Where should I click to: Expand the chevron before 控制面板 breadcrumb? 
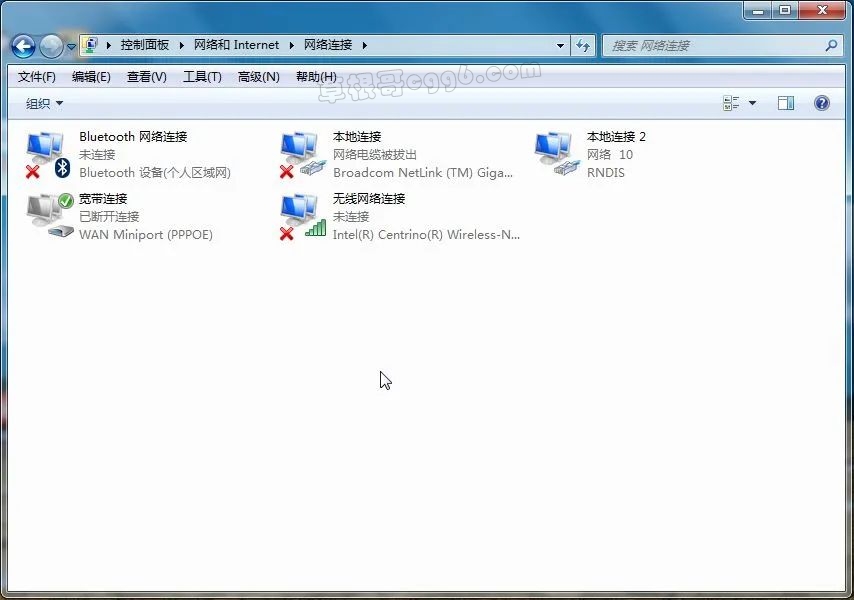pos(108,45)
